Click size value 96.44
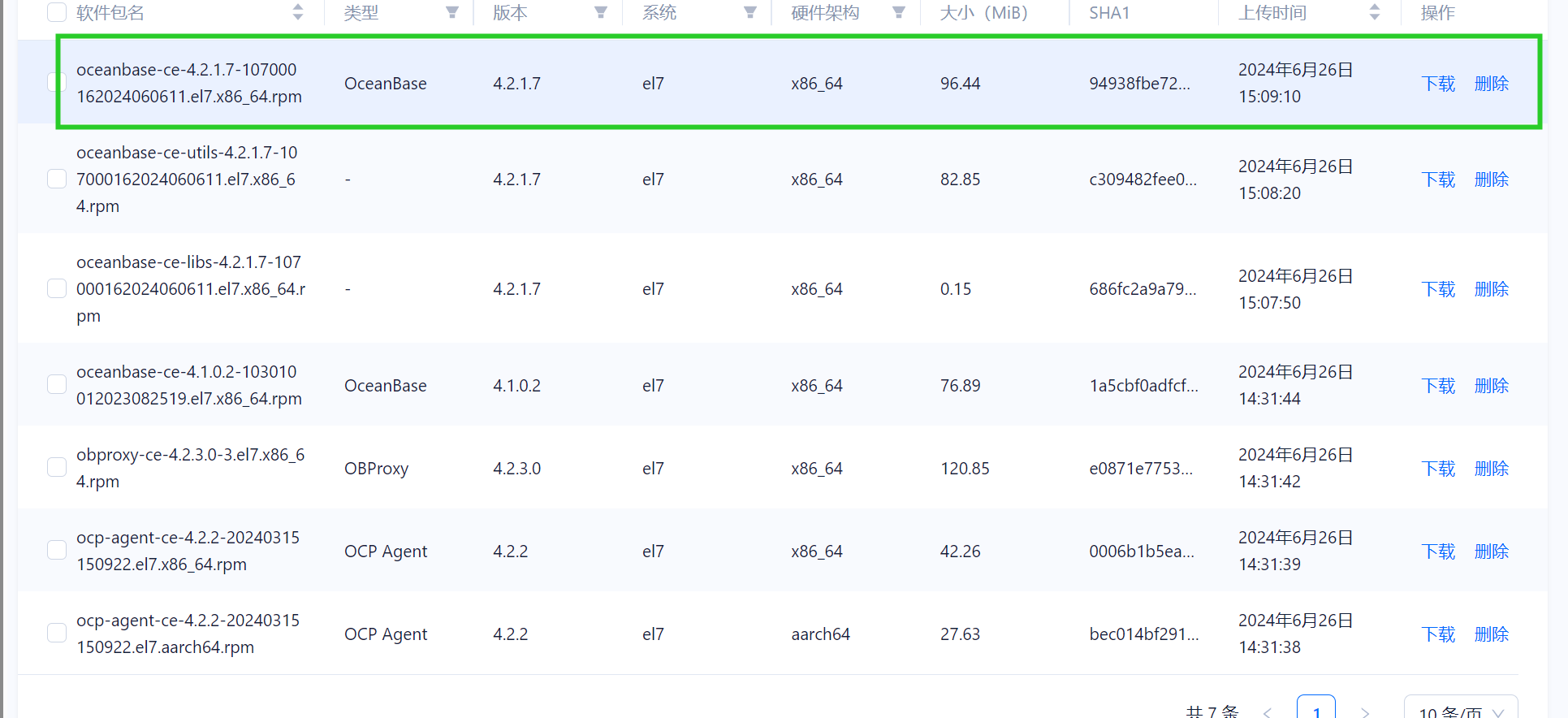This screenshot has height=718, width=1568. click(x=960, y=84)
